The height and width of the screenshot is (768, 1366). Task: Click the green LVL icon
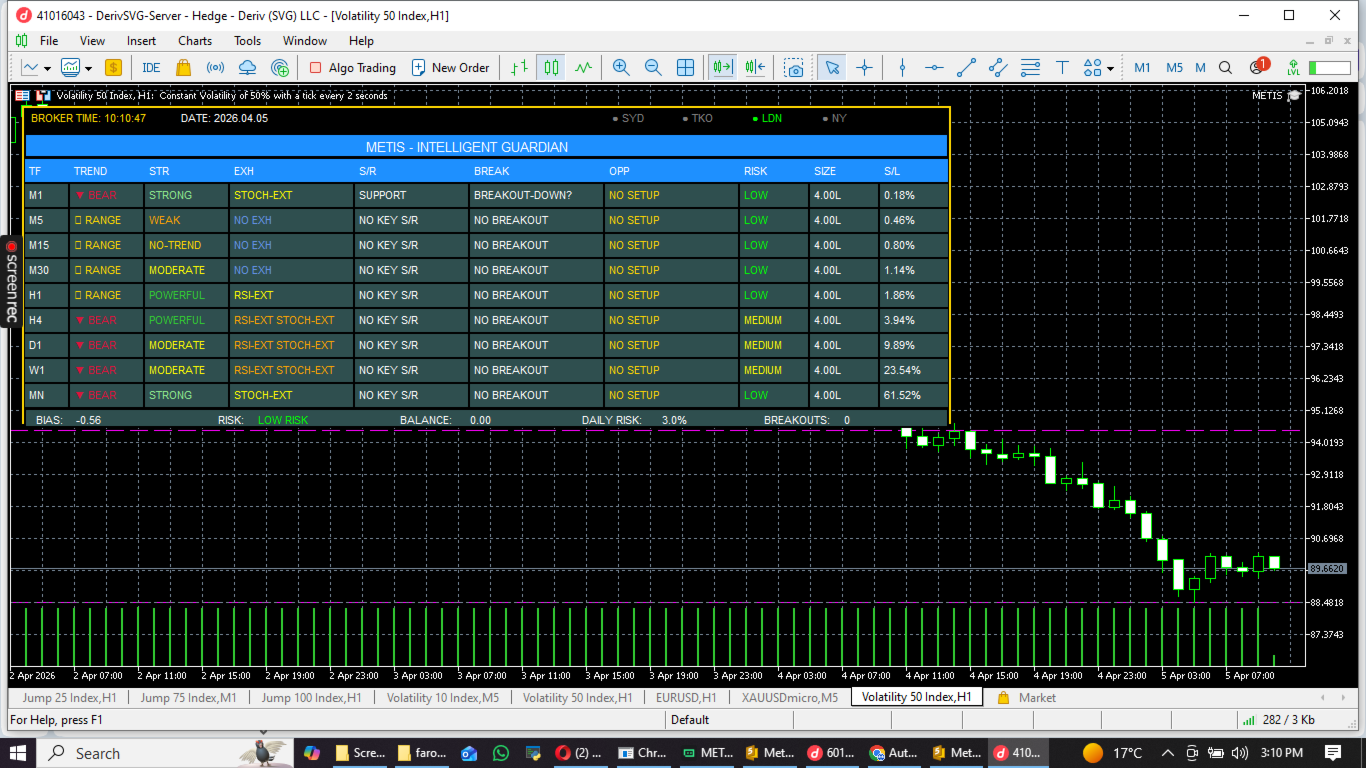click(x=1293, y=68)
